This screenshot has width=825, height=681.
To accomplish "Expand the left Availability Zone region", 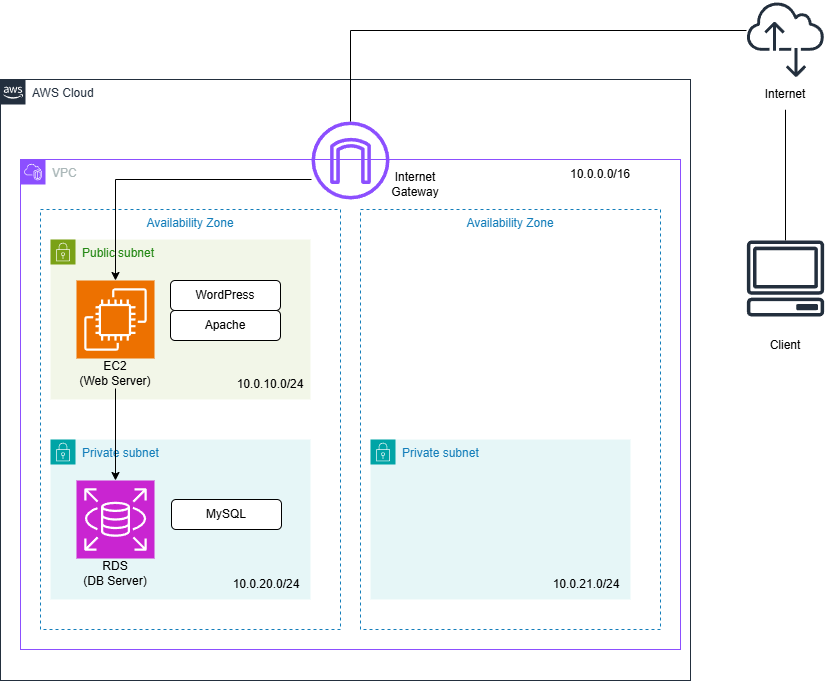I will point(190,222).
